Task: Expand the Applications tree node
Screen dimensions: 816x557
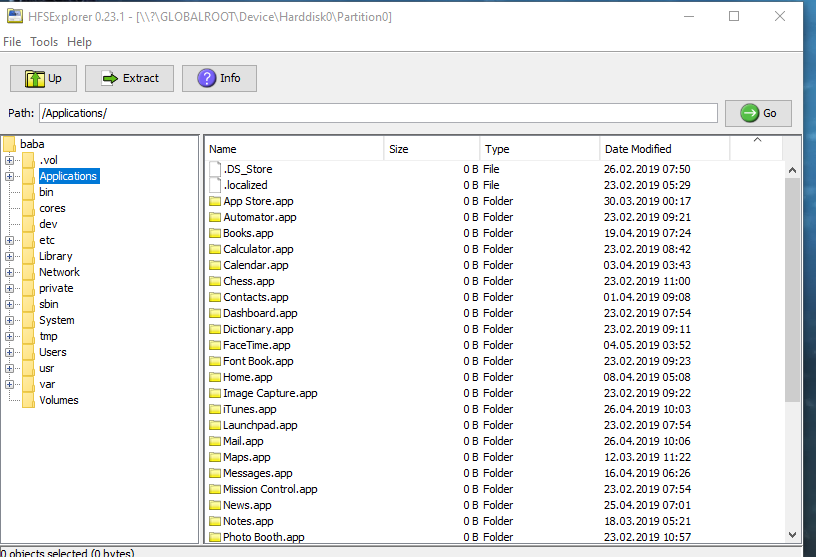Action: [x=9, y=176]
